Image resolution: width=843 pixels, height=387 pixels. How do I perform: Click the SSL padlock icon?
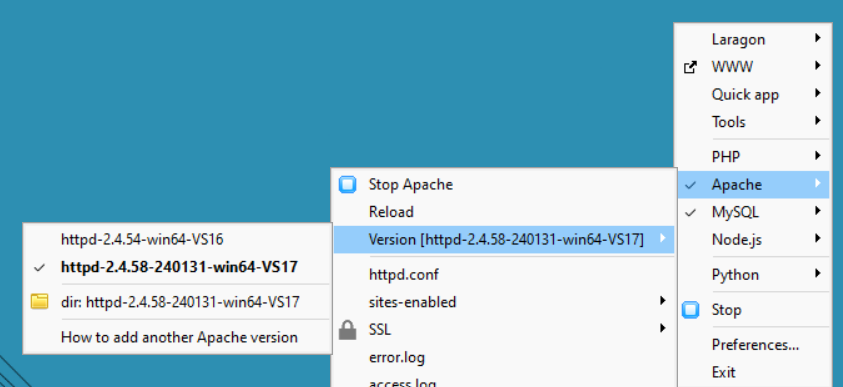point(347,329)
